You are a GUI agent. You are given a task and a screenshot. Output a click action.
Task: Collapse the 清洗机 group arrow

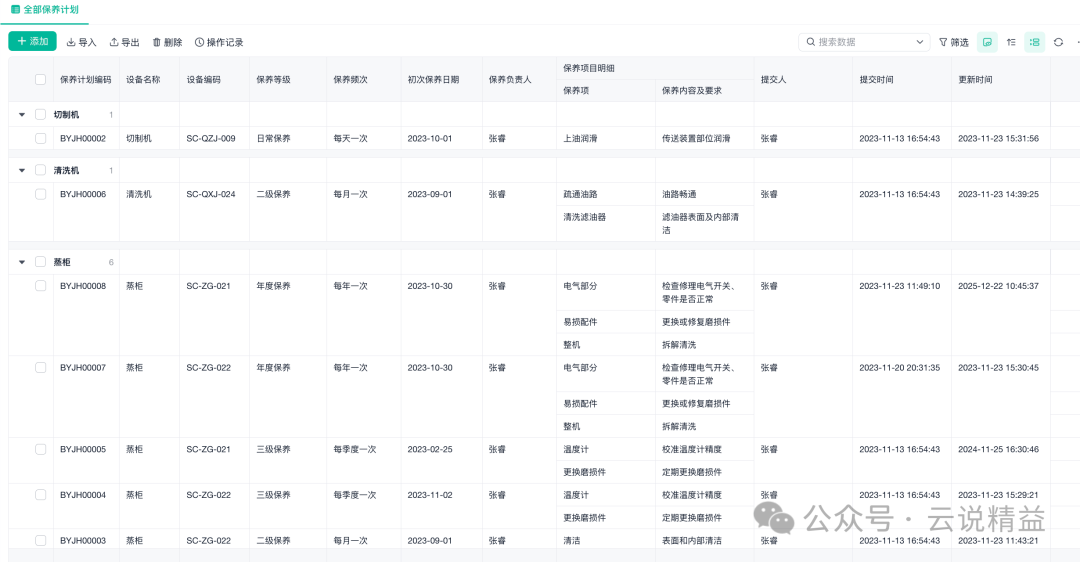(x=22, y=170)
